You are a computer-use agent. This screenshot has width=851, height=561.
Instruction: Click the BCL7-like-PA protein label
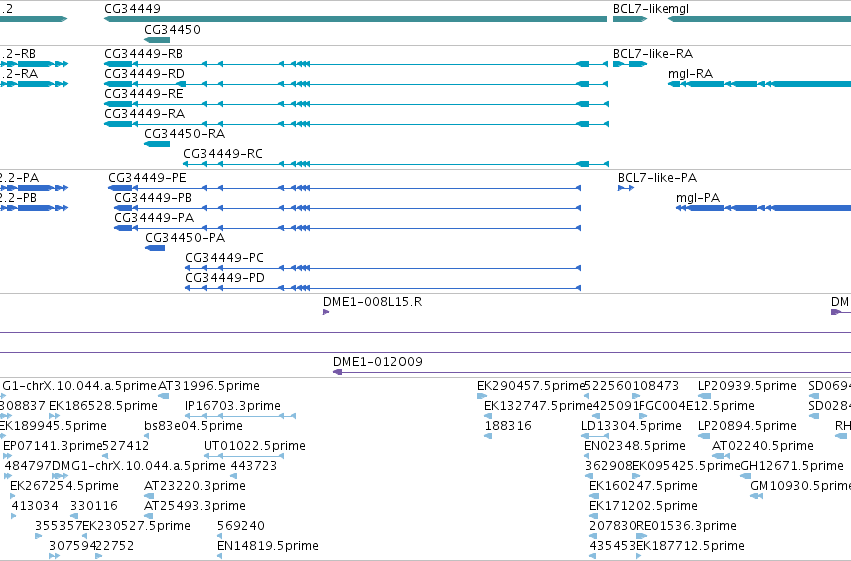tap(657, 178)
